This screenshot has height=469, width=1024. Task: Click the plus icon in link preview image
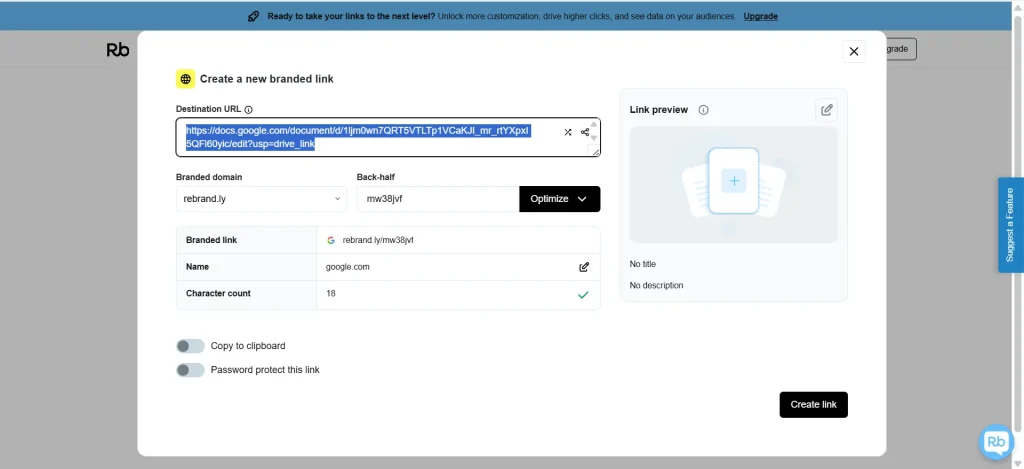point(734,181)
